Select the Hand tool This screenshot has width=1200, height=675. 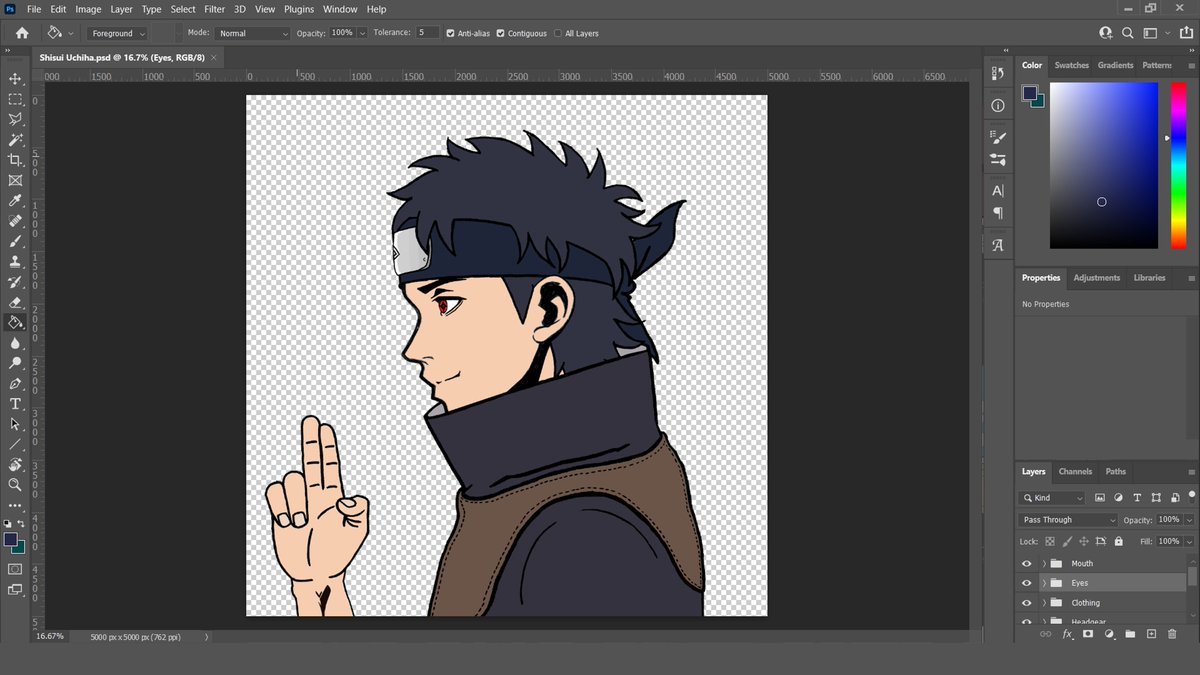tap(15, 465)
